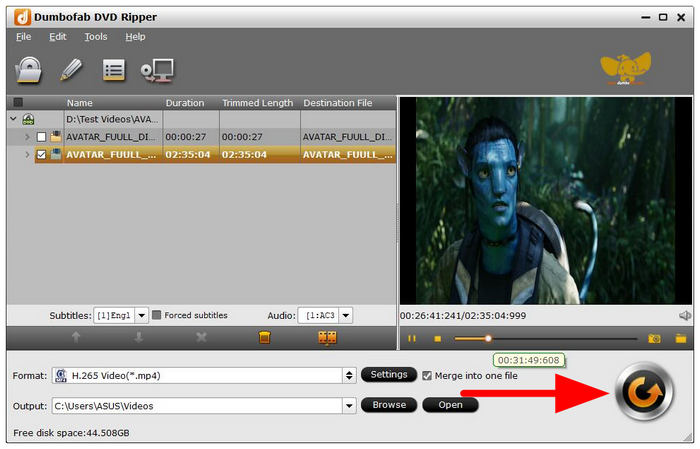Click the Dumbofab app title icon
The height and width of the screenshot is (449, 700).
click(x=22, y=17)
